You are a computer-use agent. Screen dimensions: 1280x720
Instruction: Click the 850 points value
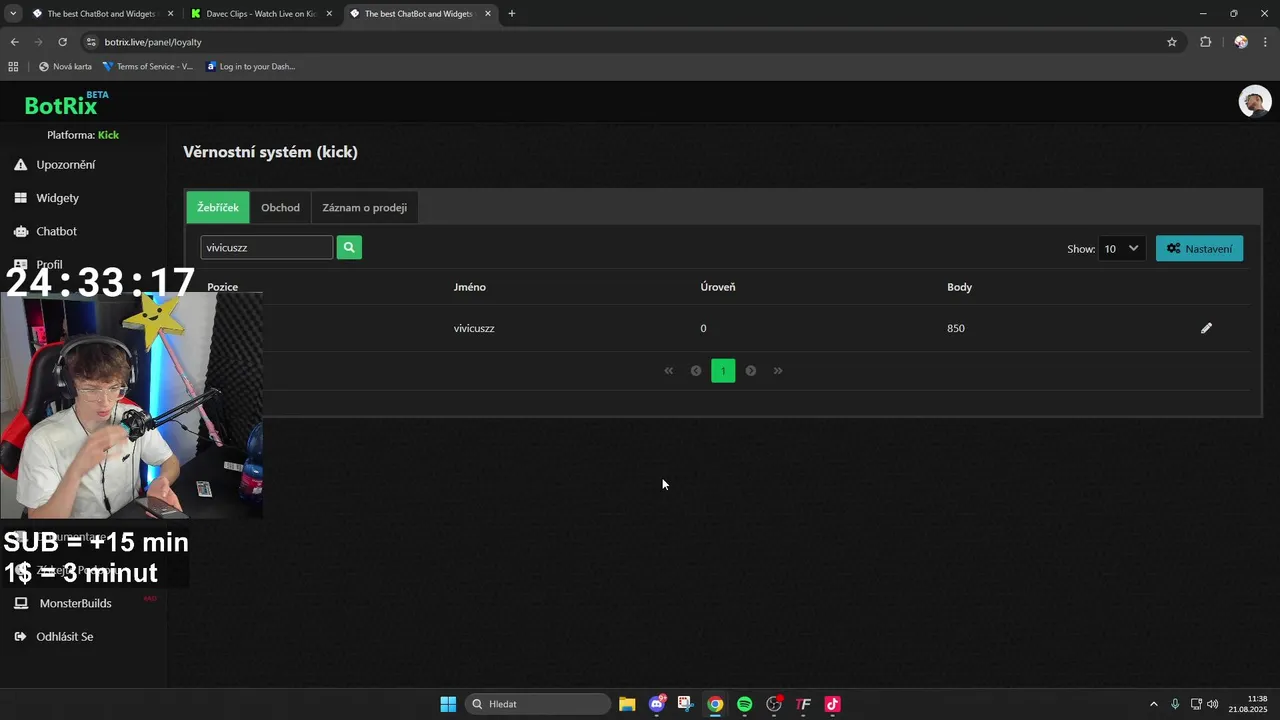coord(956,328)
